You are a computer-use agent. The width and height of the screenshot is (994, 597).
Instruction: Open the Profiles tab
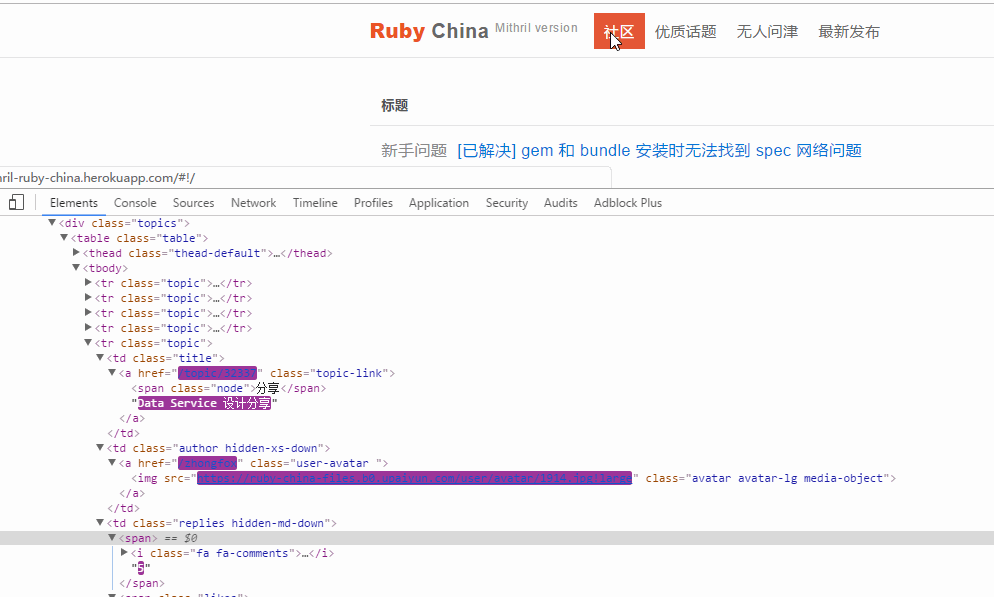(373, 203)
